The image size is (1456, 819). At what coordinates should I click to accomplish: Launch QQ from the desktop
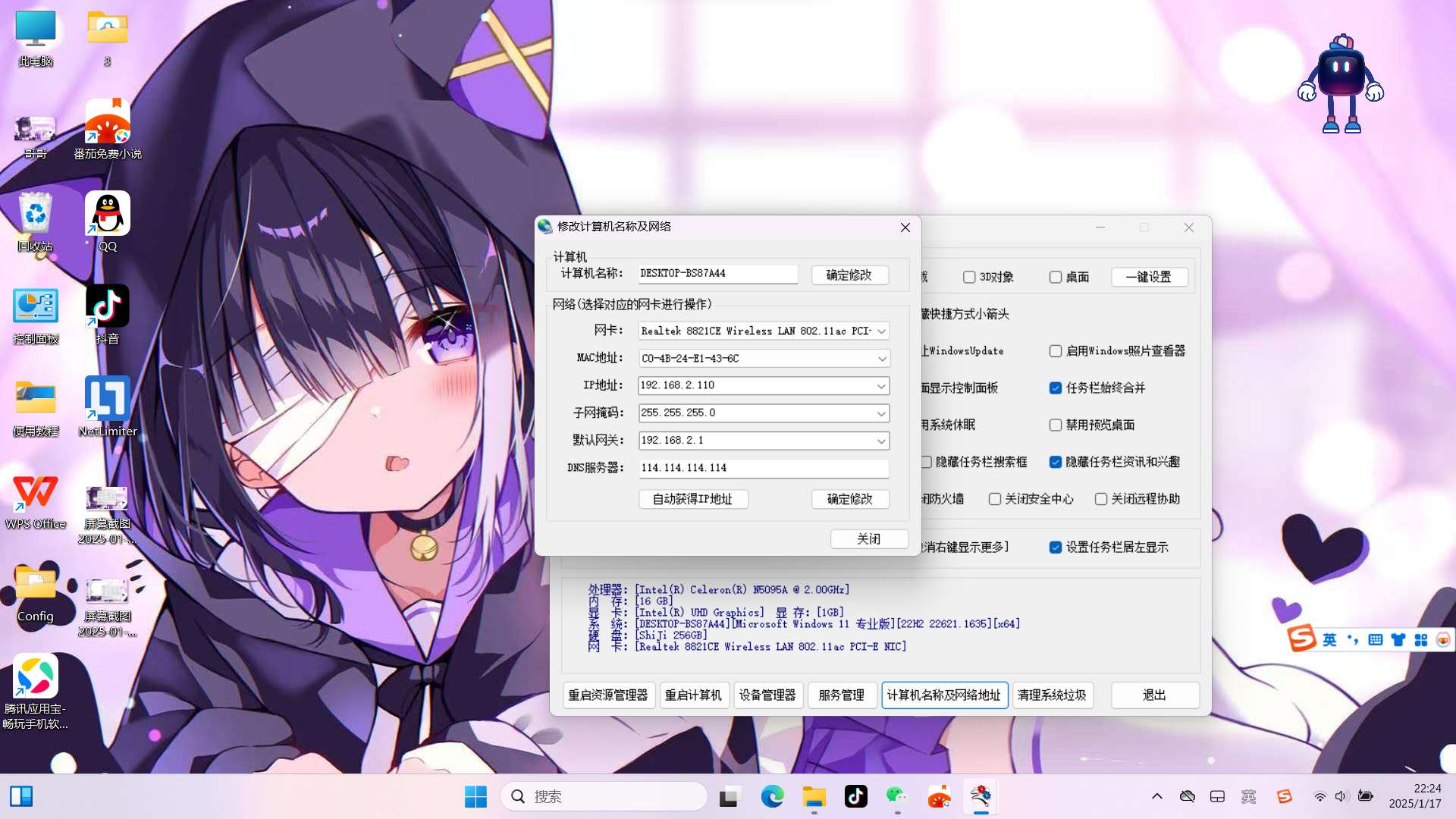107,223
